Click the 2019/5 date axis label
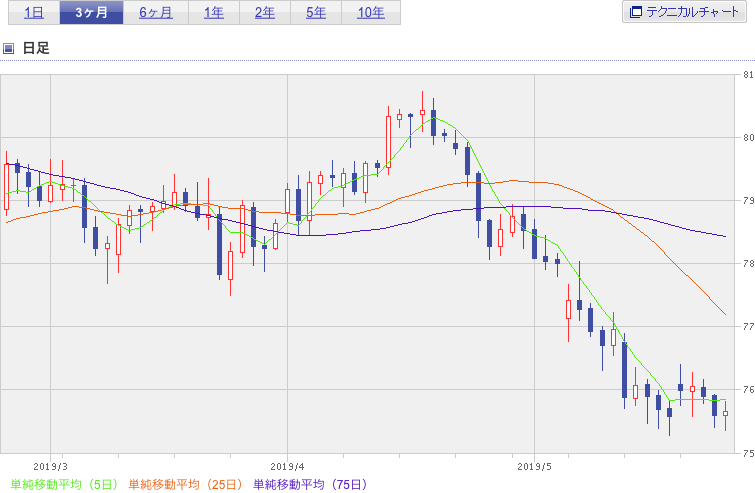755x493 pixels. [x=534, y=467]
